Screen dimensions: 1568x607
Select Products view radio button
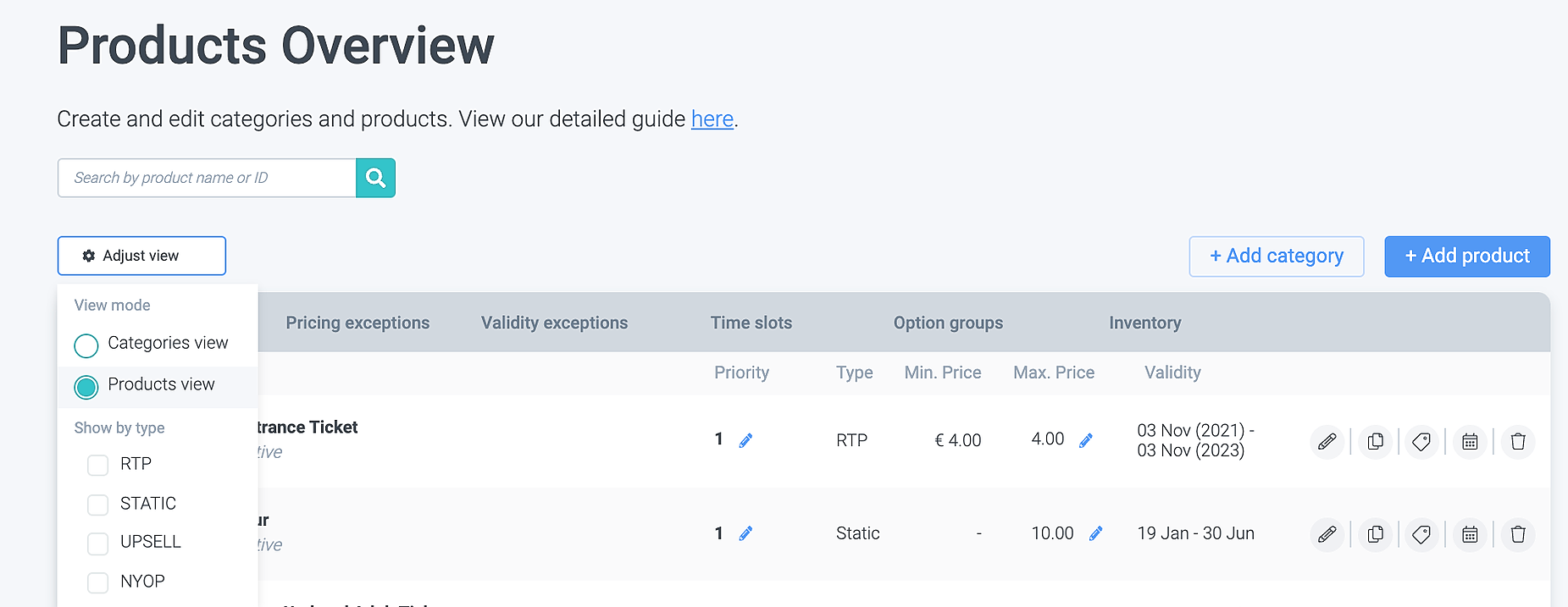tap(86, 387)
